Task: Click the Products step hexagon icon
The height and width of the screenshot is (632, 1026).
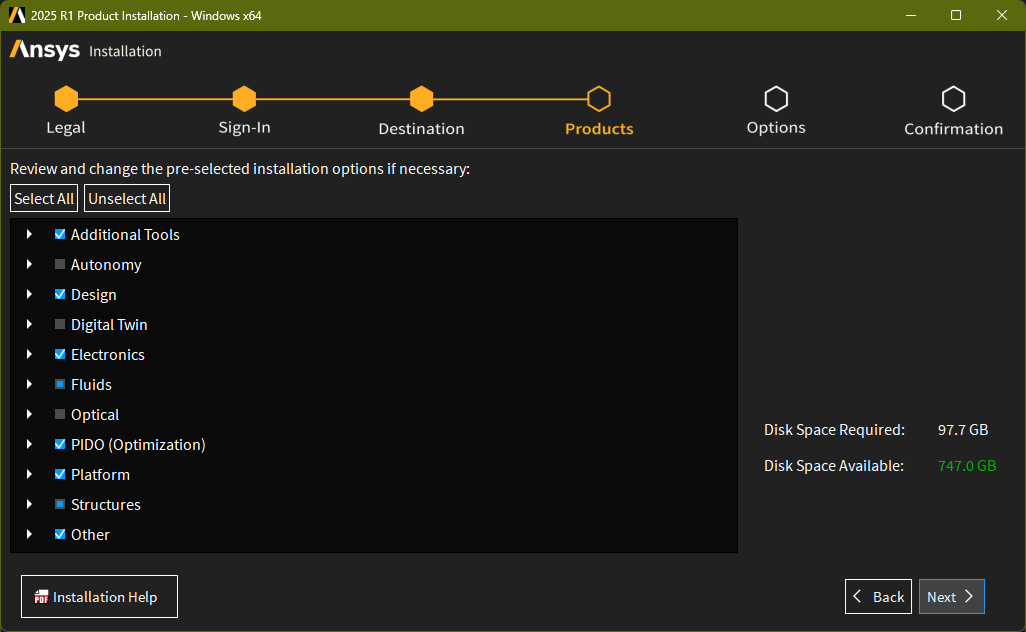Action: pos(599,99)
